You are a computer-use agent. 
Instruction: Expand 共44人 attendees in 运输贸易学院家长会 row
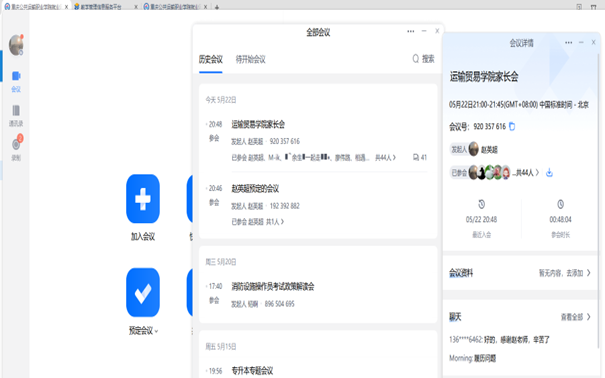[385, 157]
